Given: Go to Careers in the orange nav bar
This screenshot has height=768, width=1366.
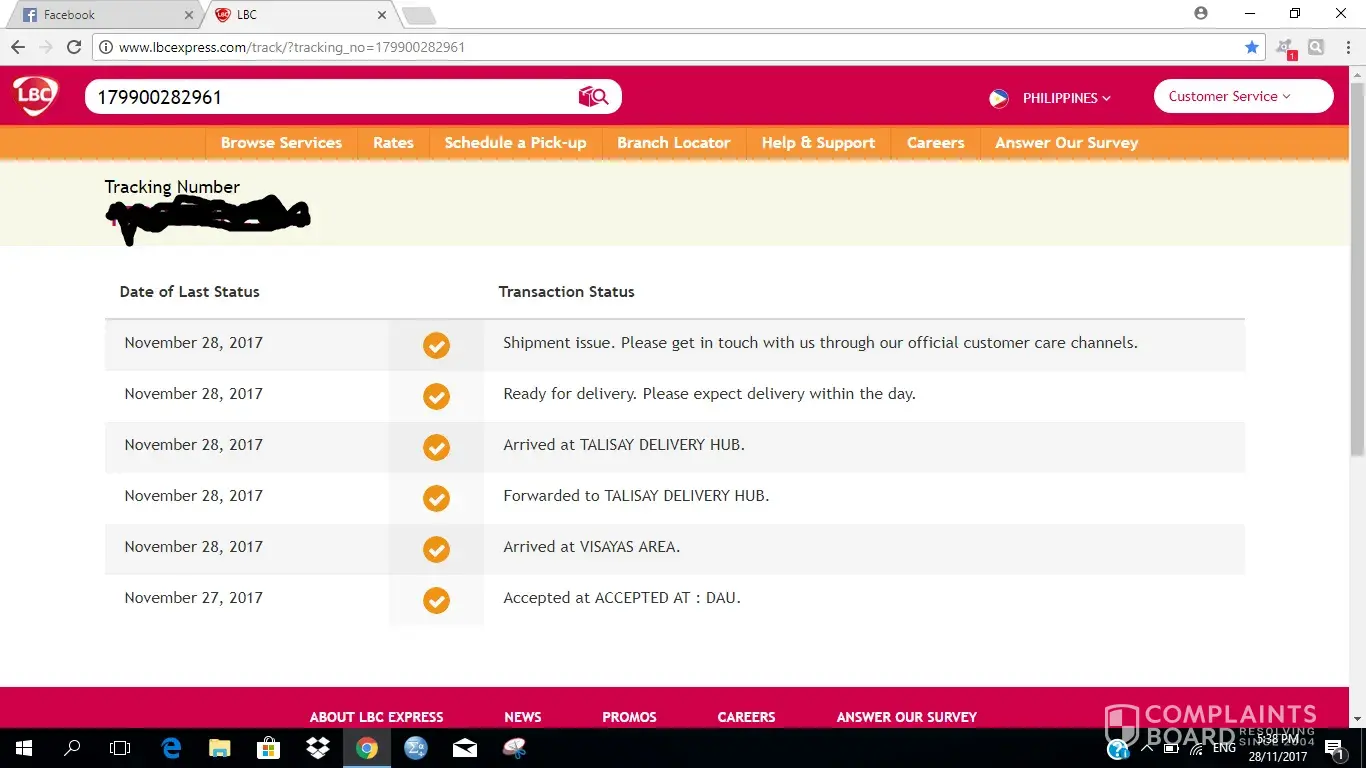Looking at the screenshot, I should 936,143.
